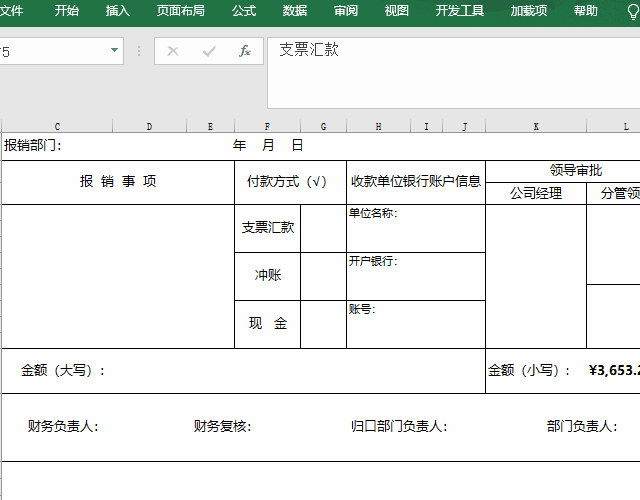Select the 冲账 cell
This screenshot has height=500, width=640.
(x=267, y=276)
